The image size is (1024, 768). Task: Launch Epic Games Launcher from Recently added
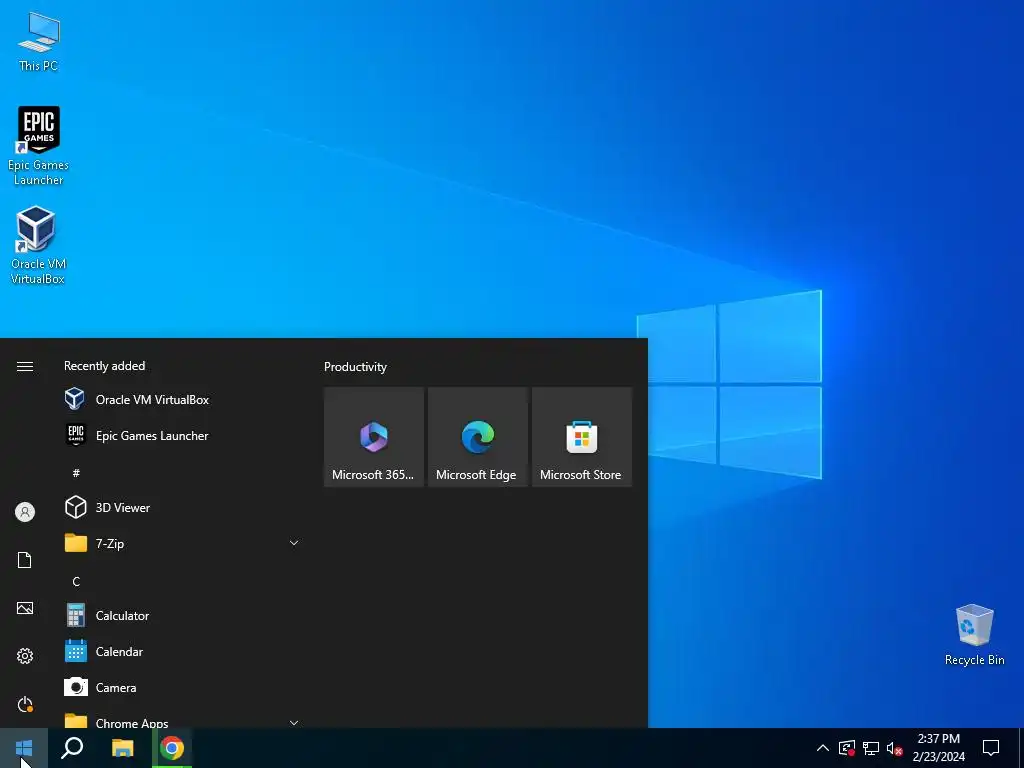coord(183,436)
